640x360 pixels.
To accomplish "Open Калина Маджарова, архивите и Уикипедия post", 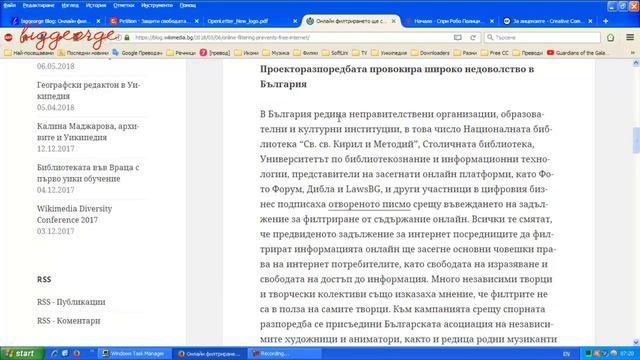I will (x=88, y=132).
